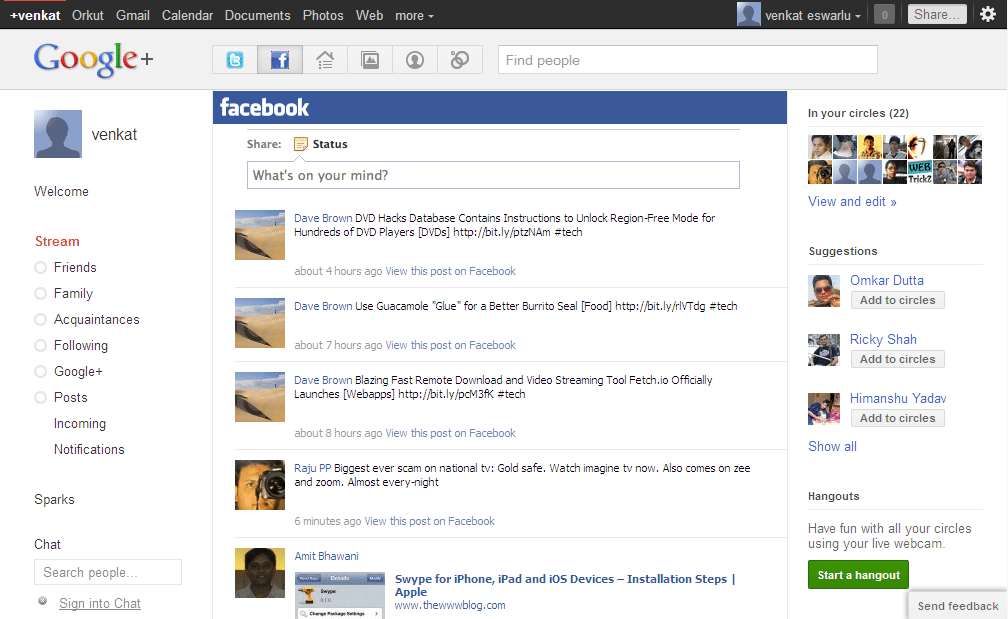Viewport: 1008px width, 619px height.
Task: Click Raju PP's camera avatar
Action: point(260,485)
